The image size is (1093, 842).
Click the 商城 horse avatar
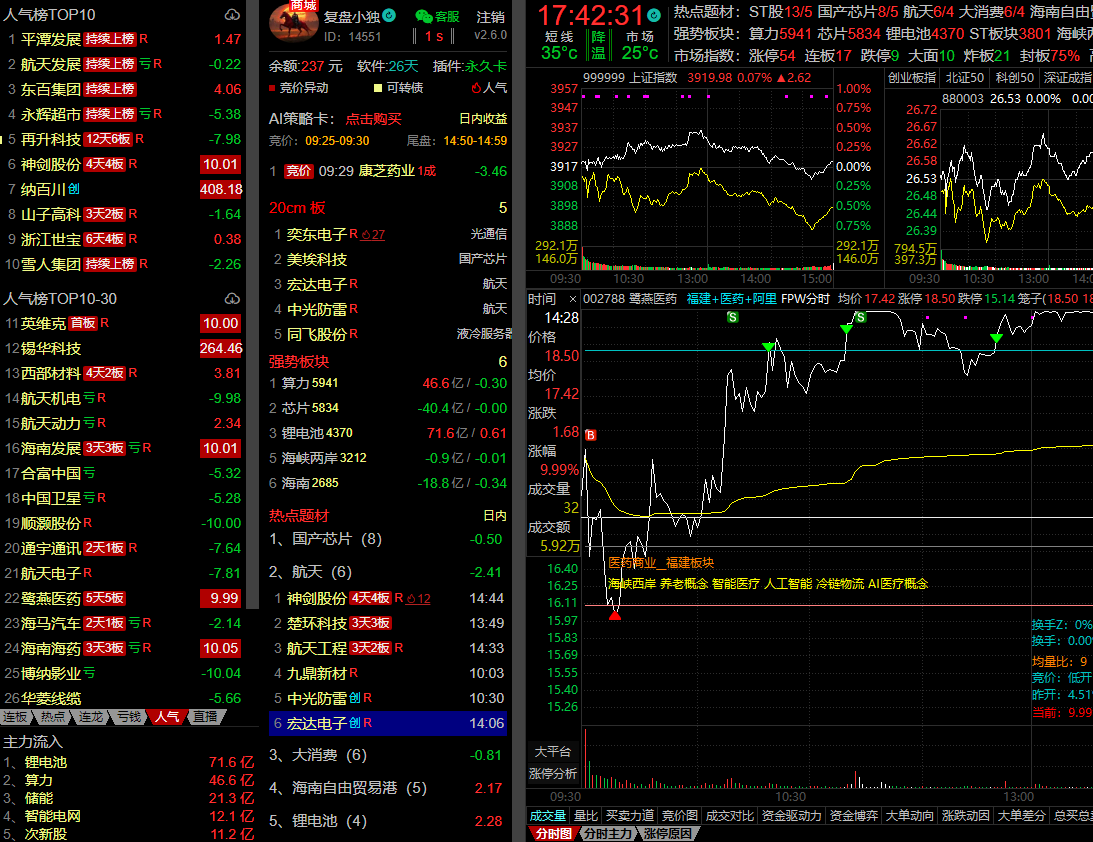[x=295, y=24]
